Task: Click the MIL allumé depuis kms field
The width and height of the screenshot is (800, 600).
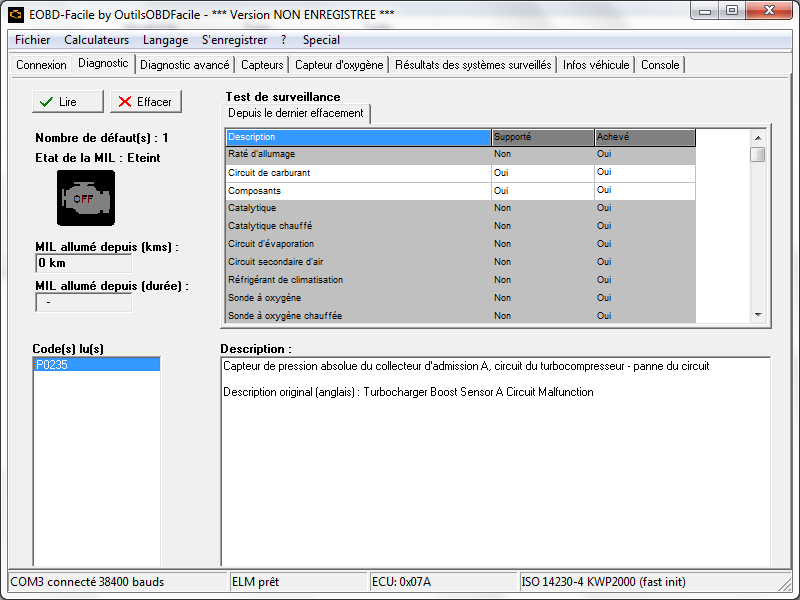Action: point(84,263)
